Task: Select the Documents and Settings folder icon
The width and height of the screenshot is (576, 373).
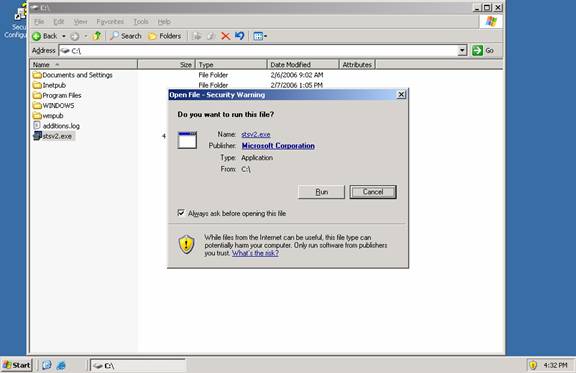Action: coord(37,75)
